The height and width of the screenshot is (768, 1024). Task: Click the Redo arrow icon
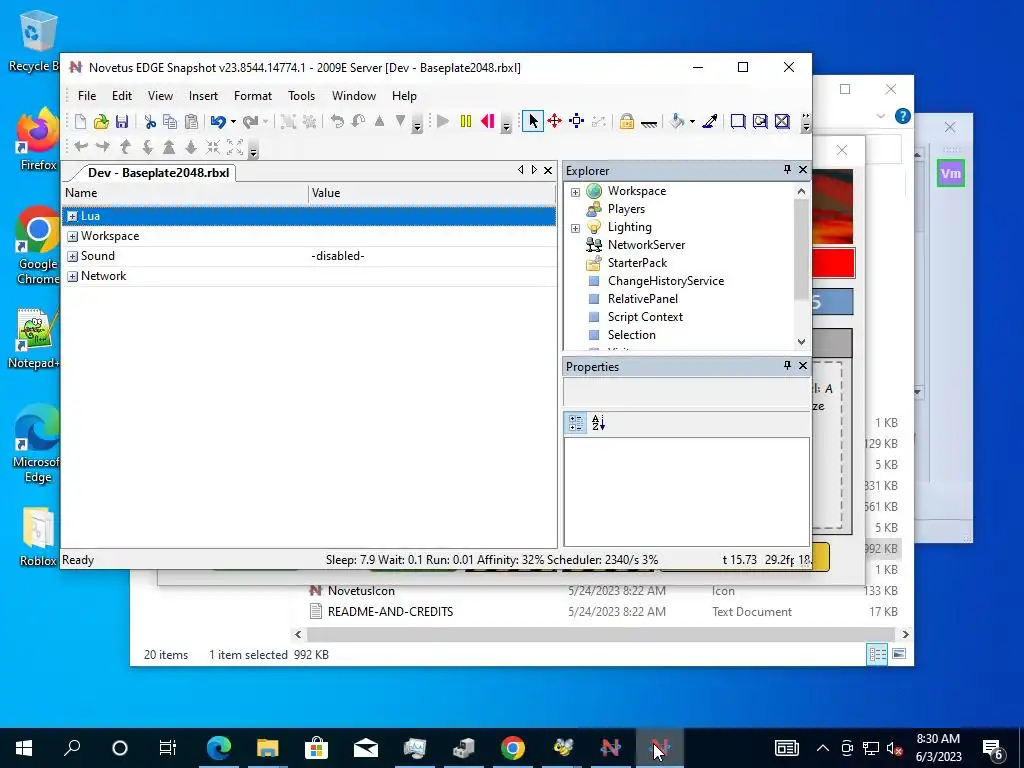pos(250,121)
